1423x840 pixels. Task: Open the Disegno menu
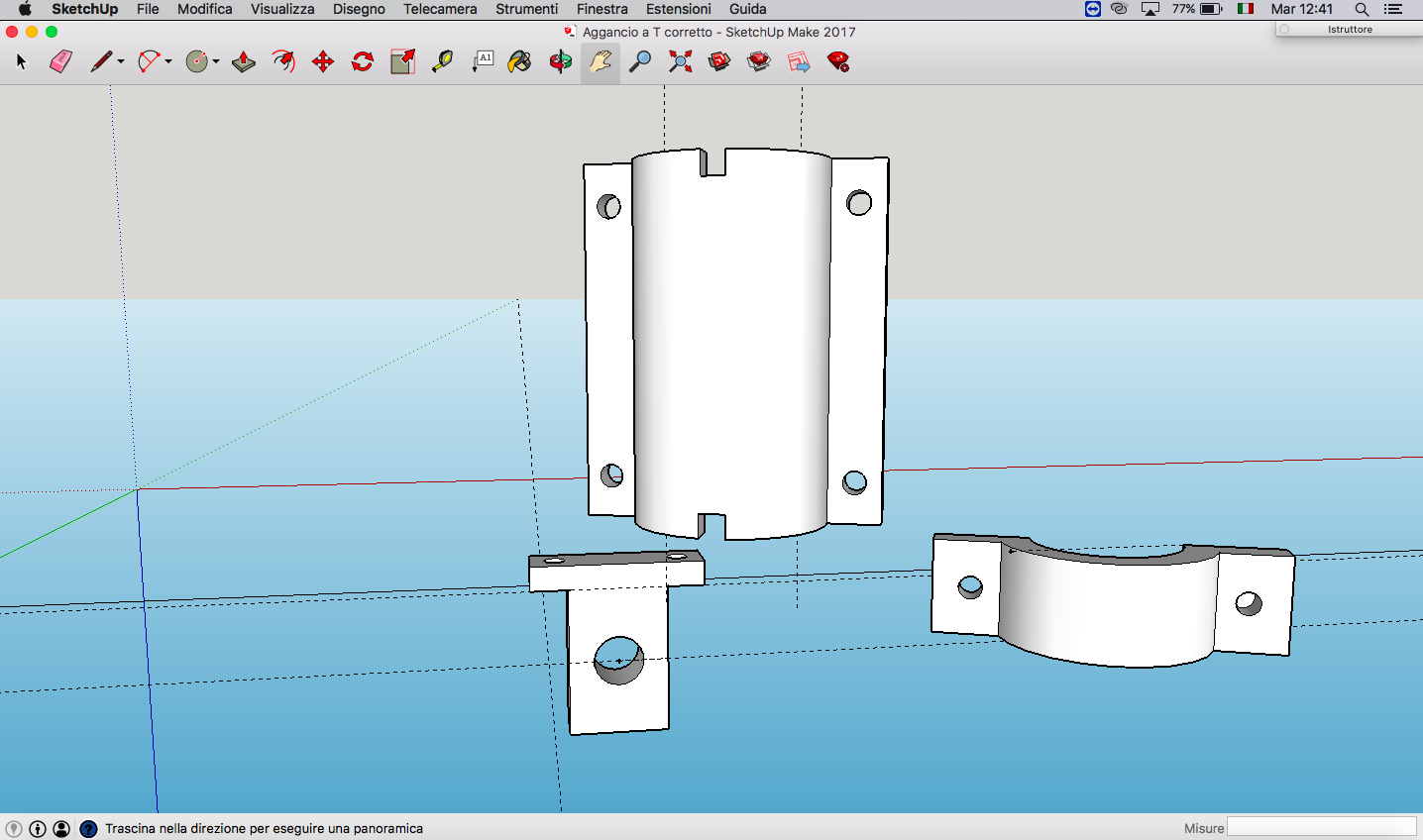[x=359, y=9]
